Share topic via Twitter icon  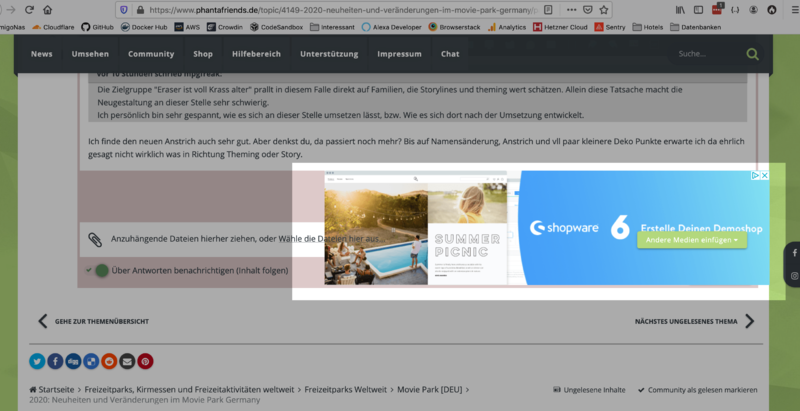click(x=37, y=361)
